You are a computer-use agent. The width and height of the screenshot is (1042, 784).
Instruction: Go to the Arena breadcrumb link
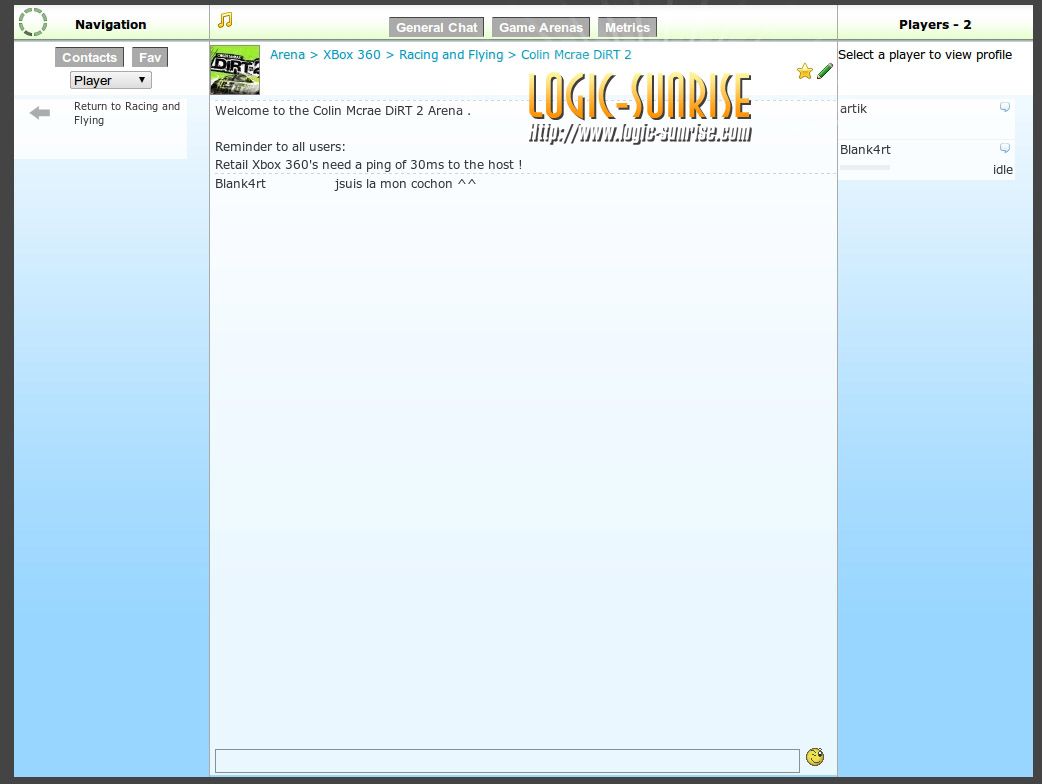[x=287, y=54]
